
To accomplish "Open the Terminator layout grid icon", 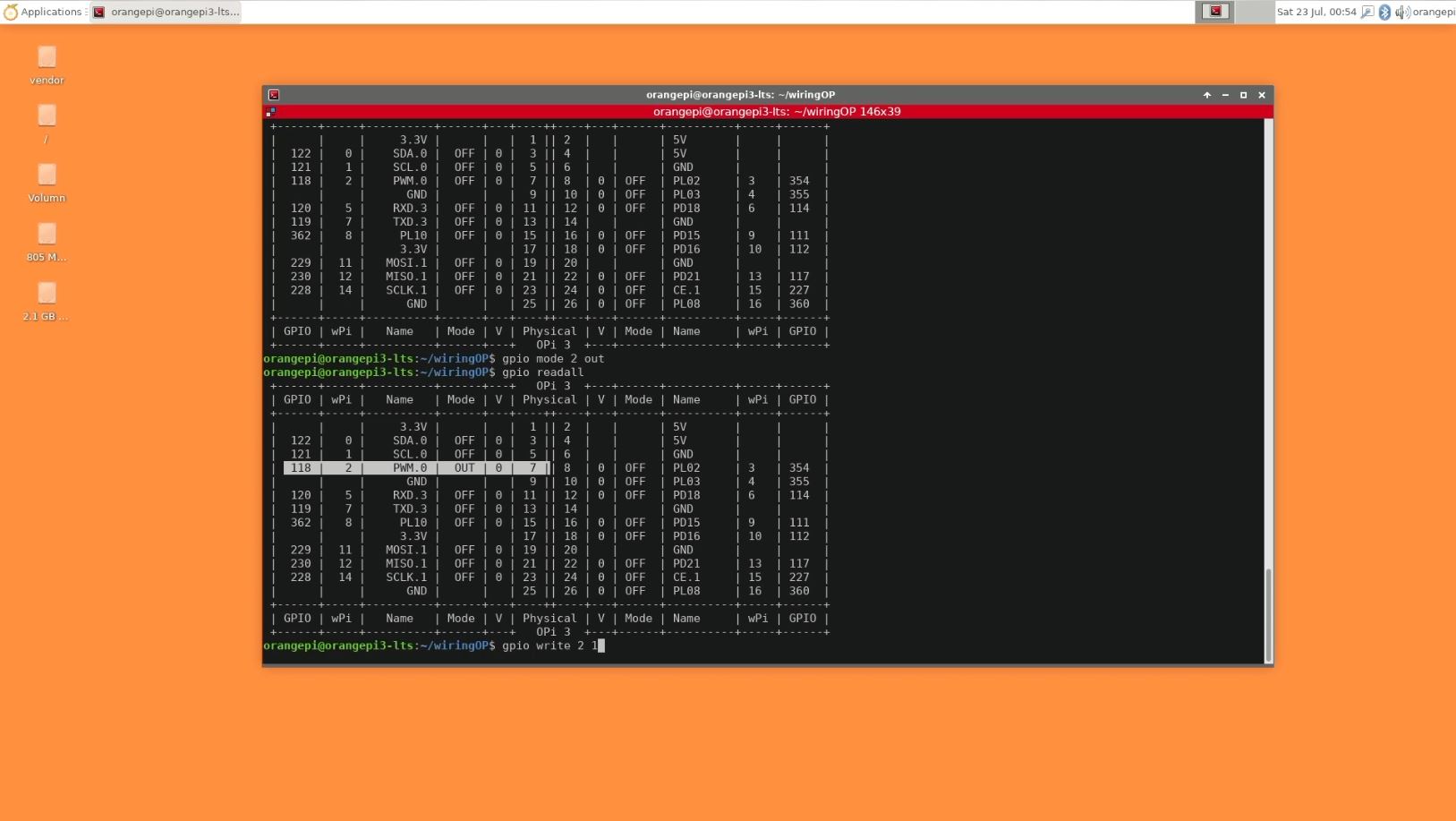I will [270, 112].
